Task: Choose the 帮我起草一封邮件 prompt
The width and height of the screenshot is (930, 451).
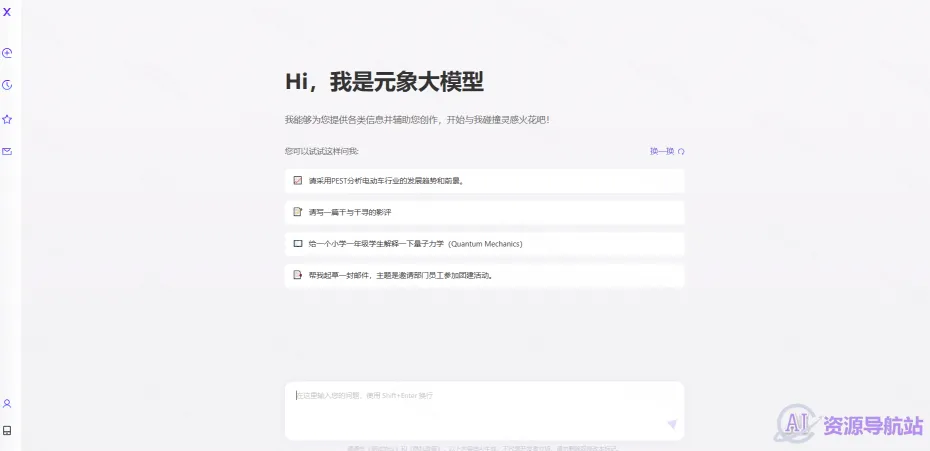Action: click(x=485, y=275)
